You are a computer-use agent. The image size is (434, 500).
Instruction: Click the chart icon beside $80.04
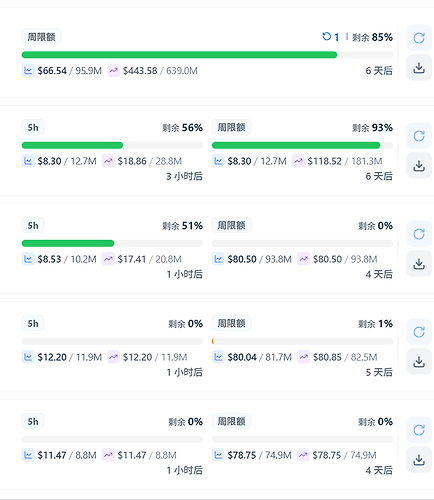(218, 357)
